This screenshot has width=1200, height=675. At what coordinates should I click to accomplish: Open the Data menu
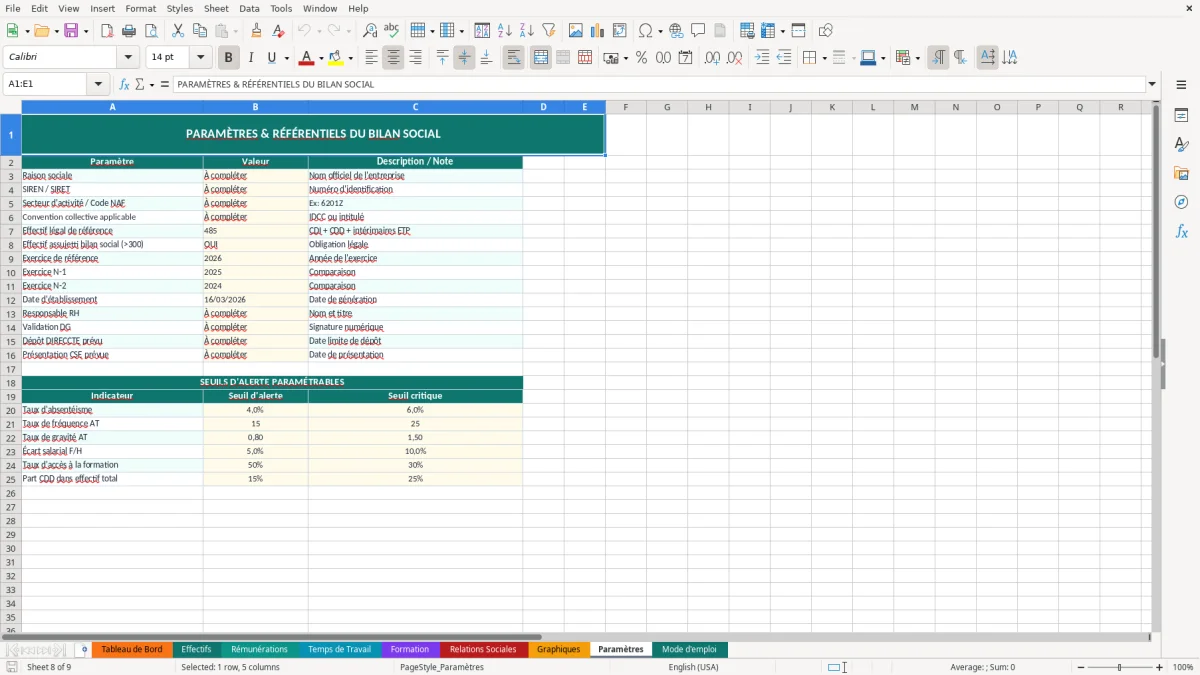[250, 8]
